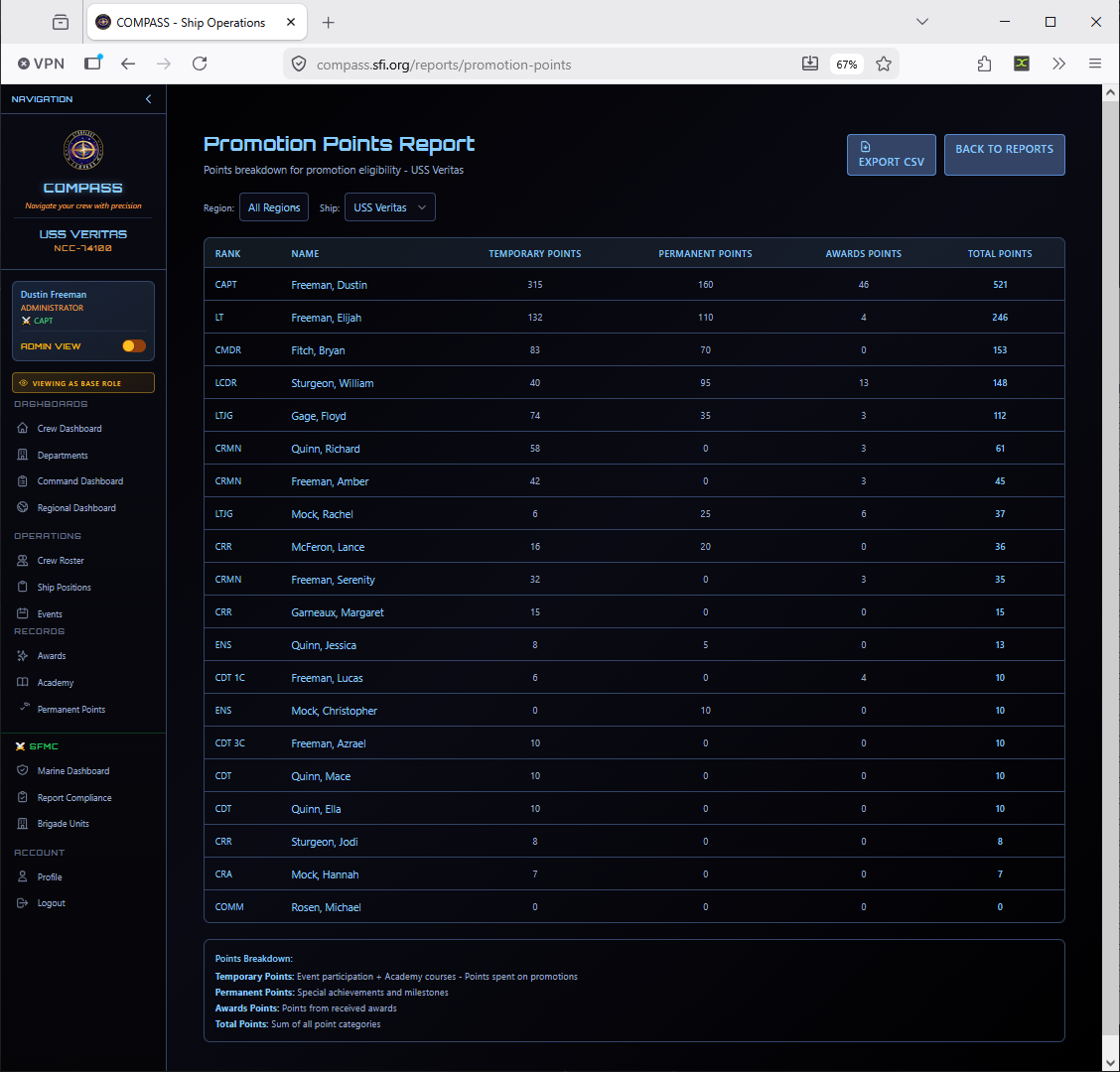Image resolution: width=1120 pixels, height=1072 pixels.
Task: Open the browser tab list dropdown
Action: pos(922,22)
